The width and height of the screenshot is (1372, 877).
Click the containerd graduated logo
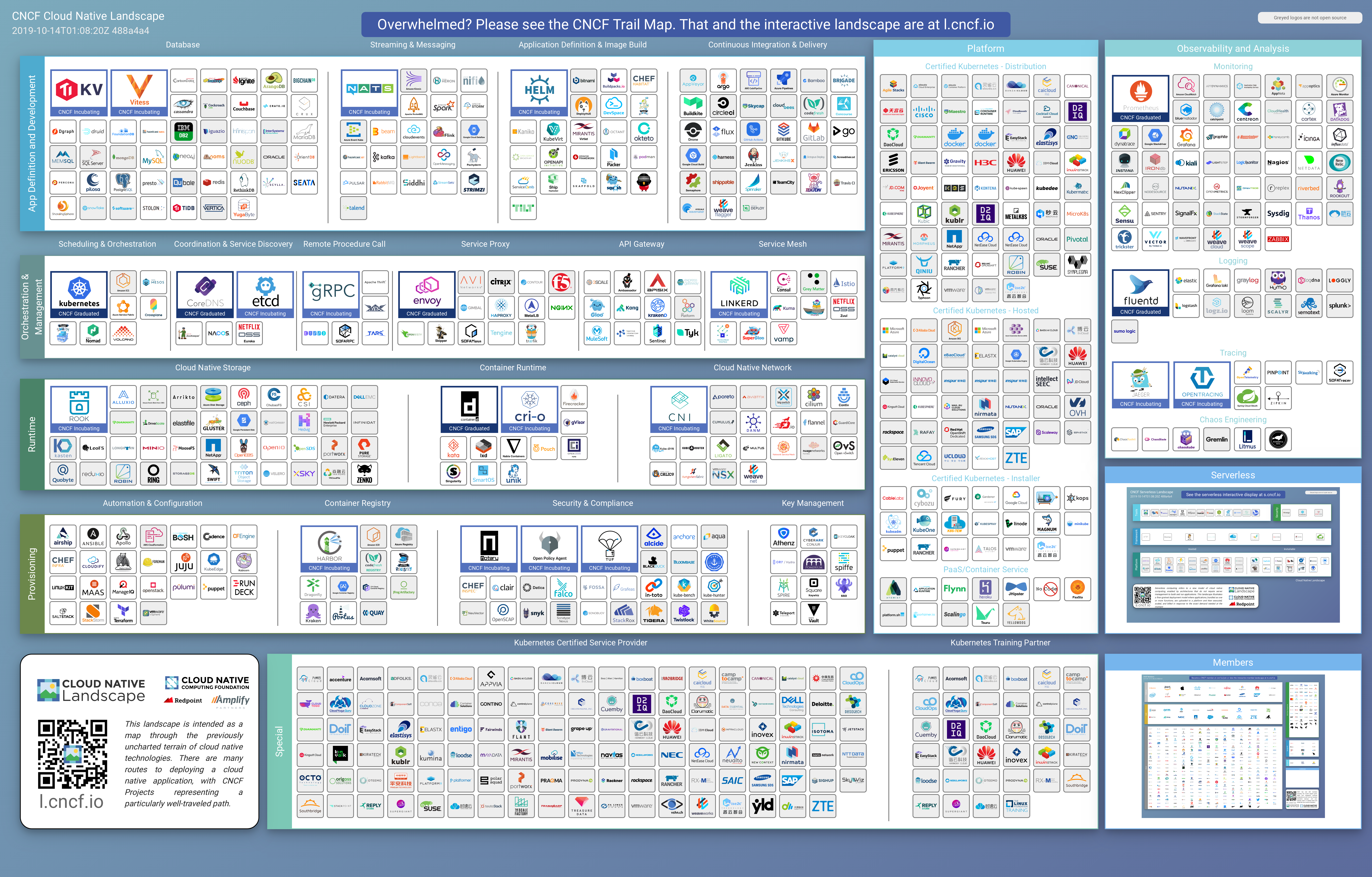coord(469,409)
